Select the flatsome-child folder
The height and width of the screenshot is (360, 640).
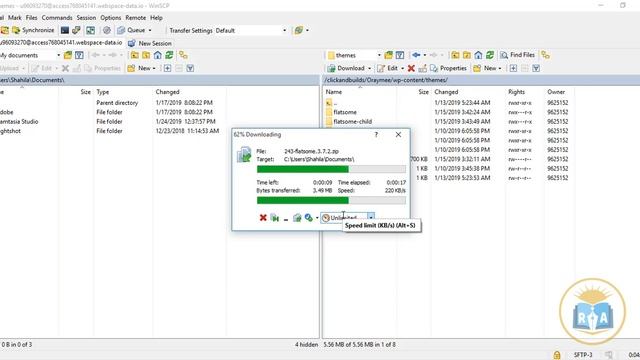tap(352, 122)
